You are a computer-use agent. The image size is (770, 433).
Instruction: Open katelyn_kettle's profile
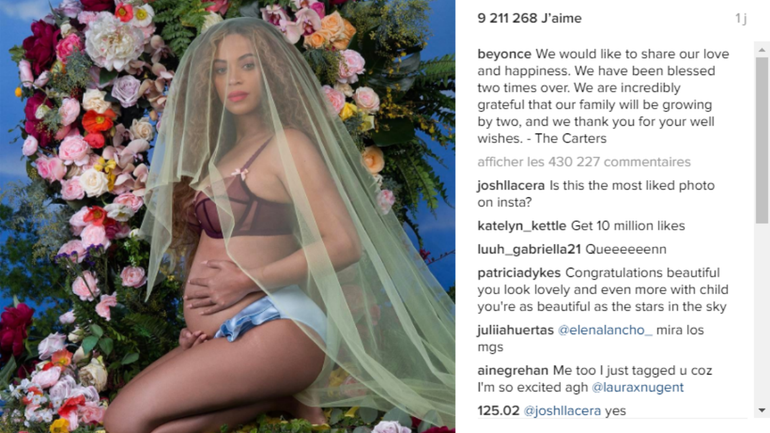point(522,226)
